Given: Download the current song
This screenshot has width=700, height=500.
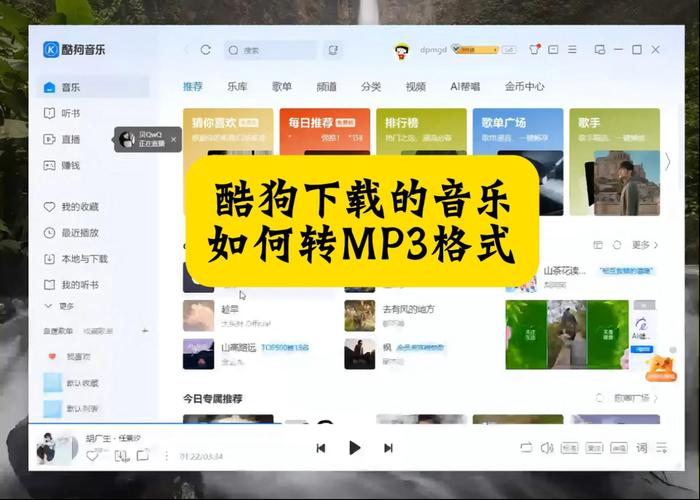Looking at the screenshot, I should 121,456.
